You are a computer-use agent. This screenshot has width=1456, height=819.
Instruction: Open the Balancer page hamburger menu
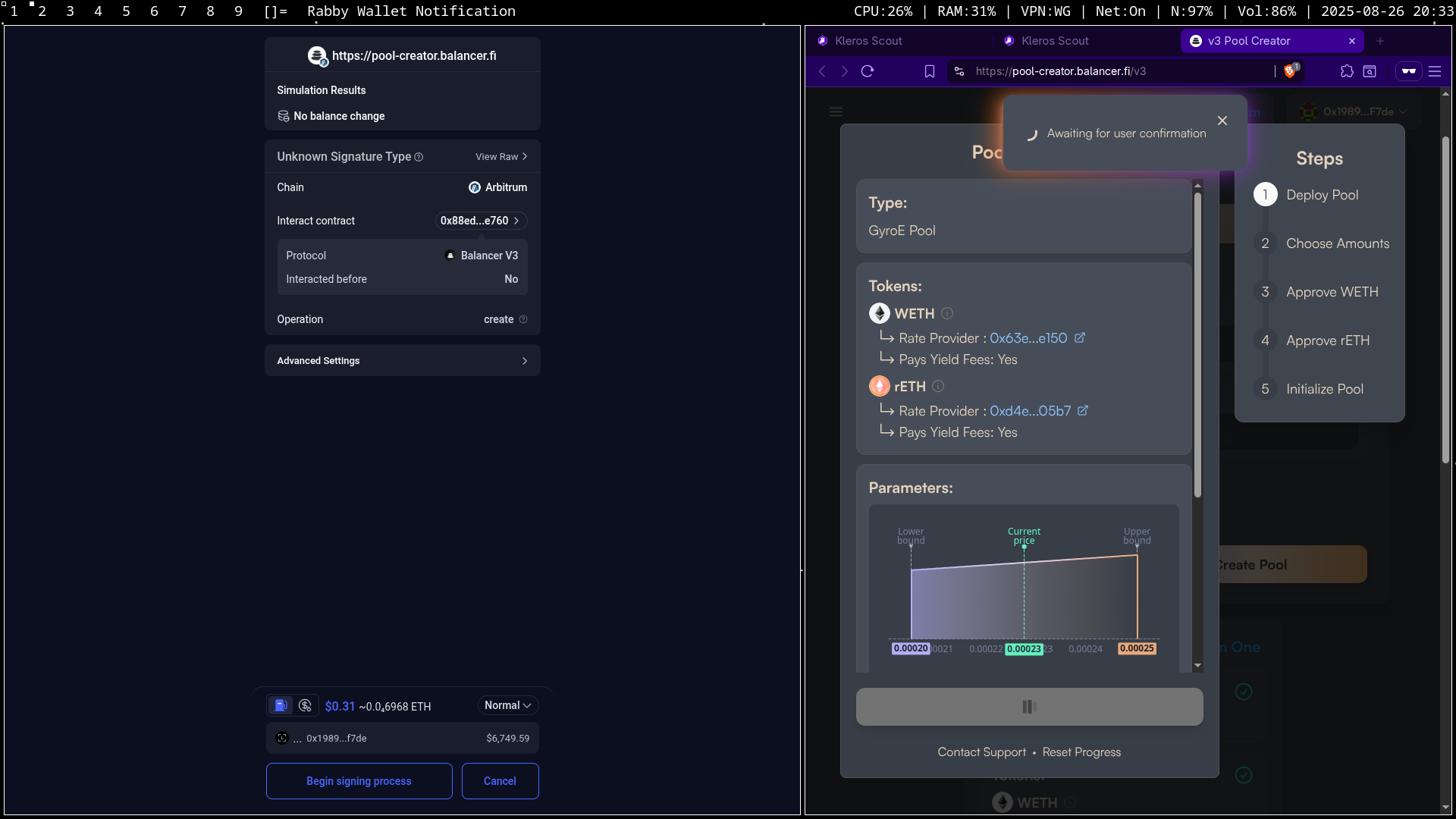coord(836,111)
